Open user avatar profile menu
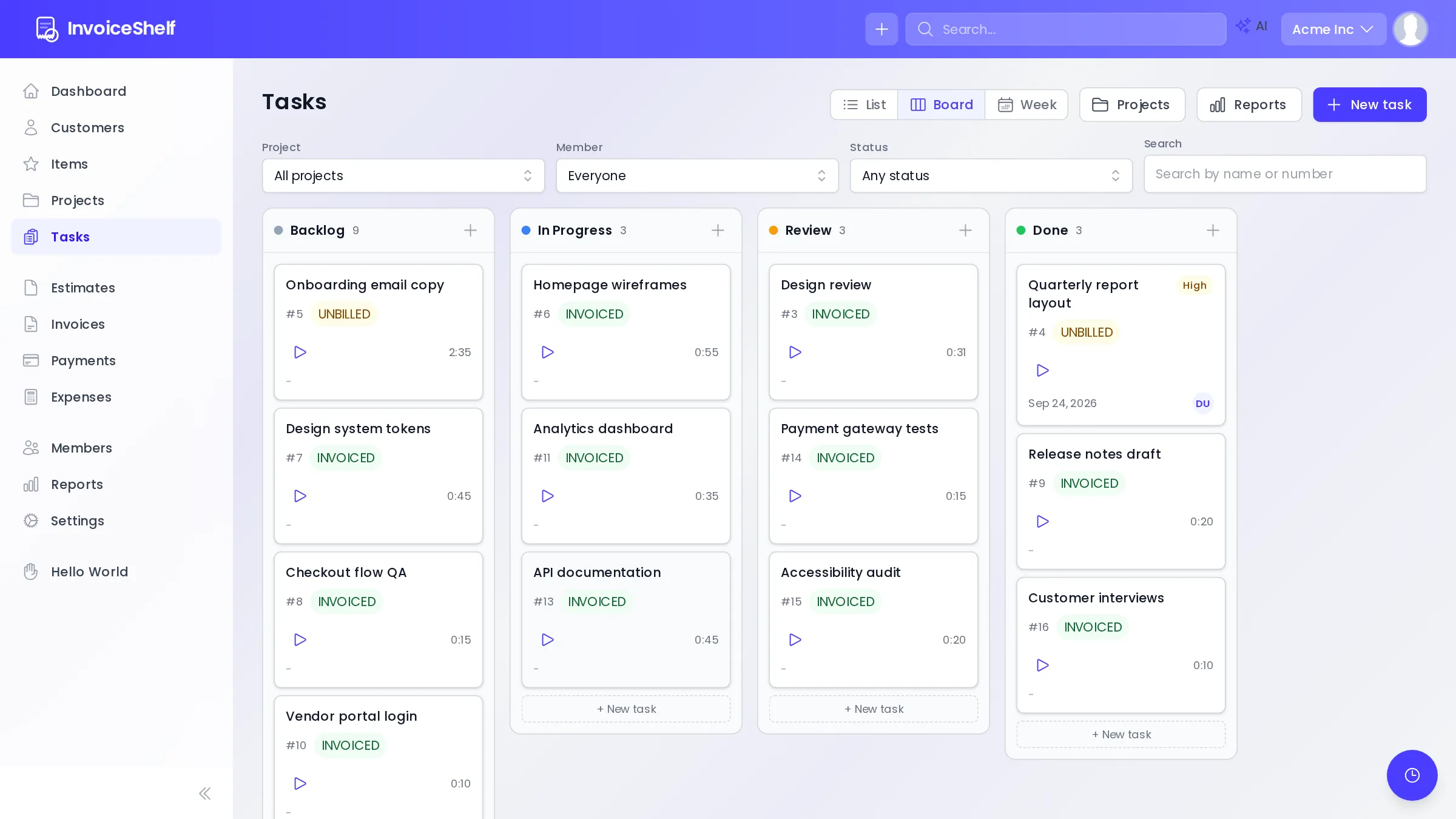The width and height of the screenshot is (1456, 819). pyautogui.click(x=1410, y=29)
